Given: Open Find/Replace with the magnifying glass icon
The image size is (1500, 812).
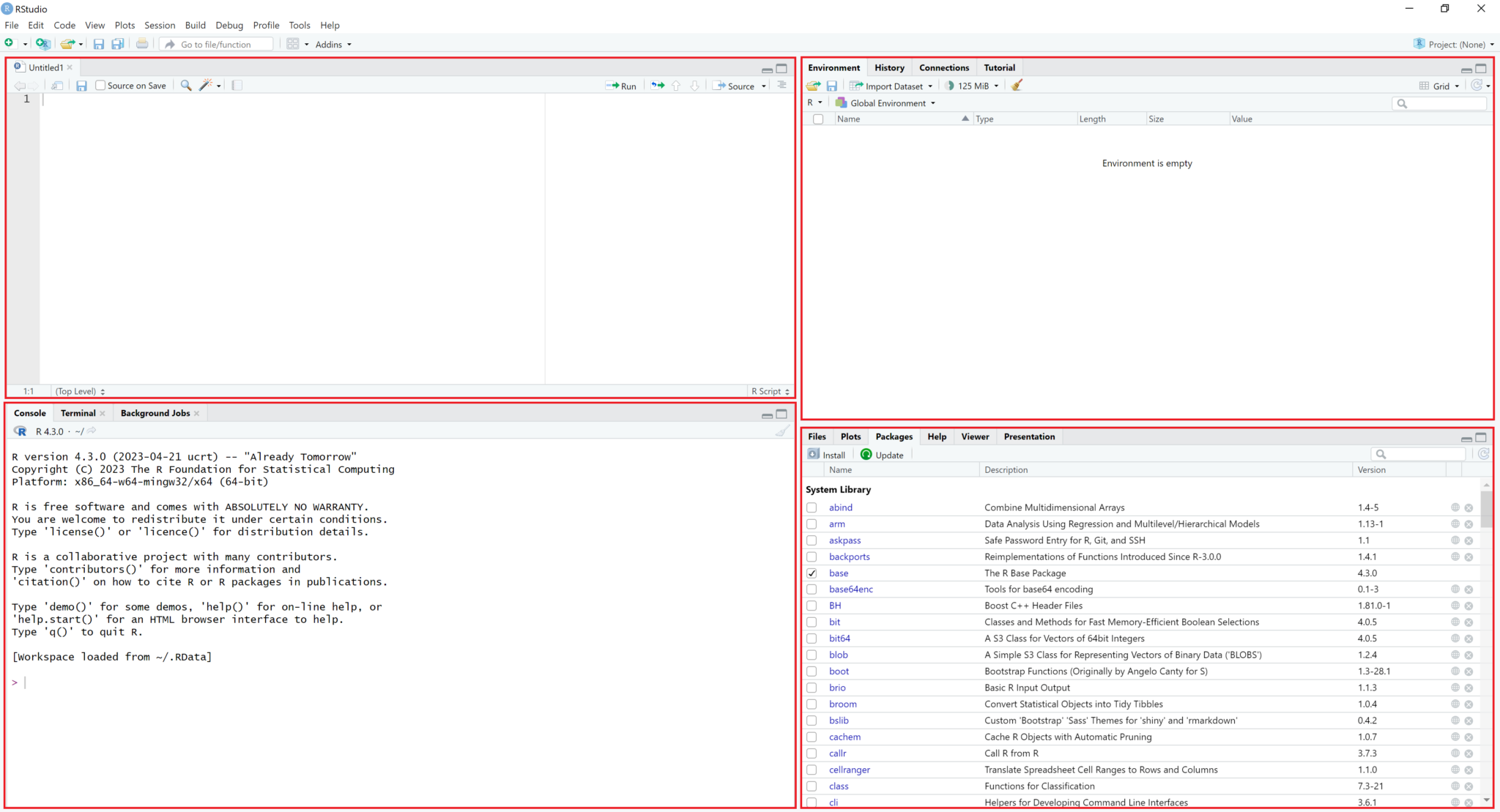Looking at the screenshot, I should 185,85.
